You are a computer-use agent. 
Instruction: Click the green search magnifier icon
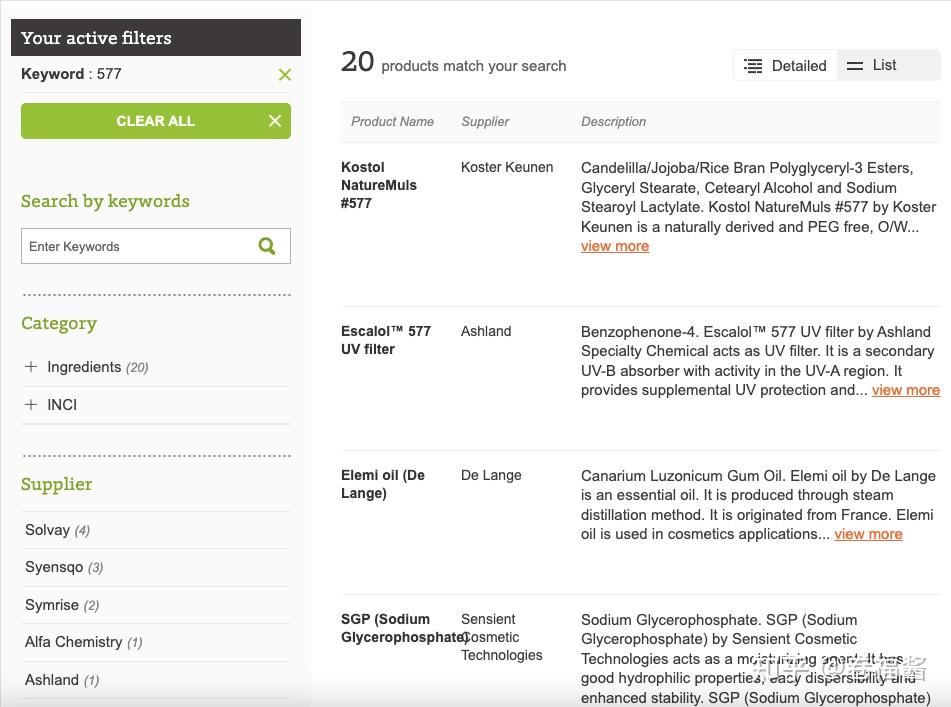[267, 246]
